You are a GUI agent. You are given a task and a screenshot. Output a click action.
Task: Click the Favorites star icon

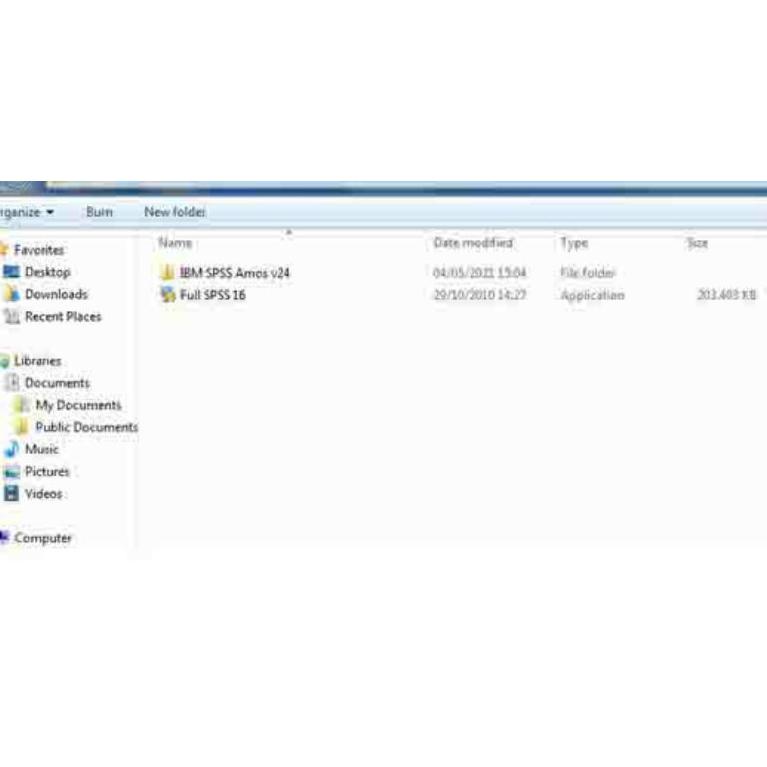pyautogui.click(x=4, y=249)
